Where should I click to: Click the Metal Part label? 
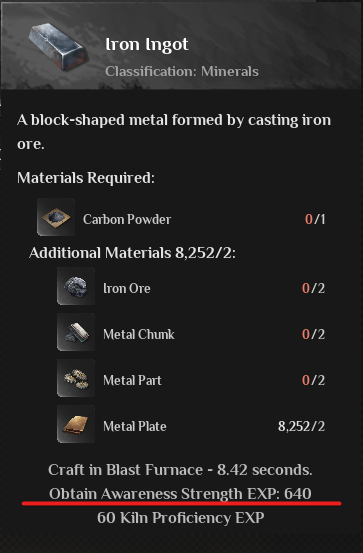click(x=132, y=381)
